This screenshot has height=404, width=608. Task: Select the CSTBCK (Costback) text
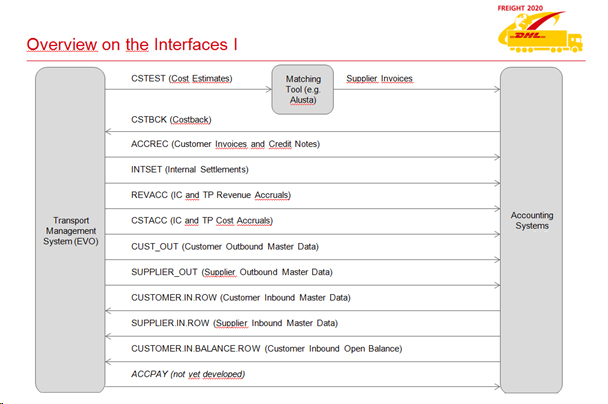coord(171,119)
